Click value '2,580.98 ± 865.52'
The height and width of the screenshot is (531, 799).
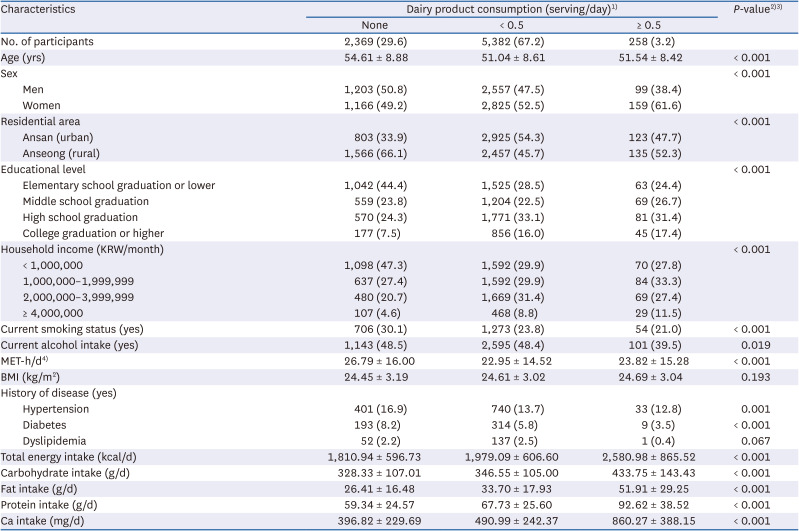[649, 457]
